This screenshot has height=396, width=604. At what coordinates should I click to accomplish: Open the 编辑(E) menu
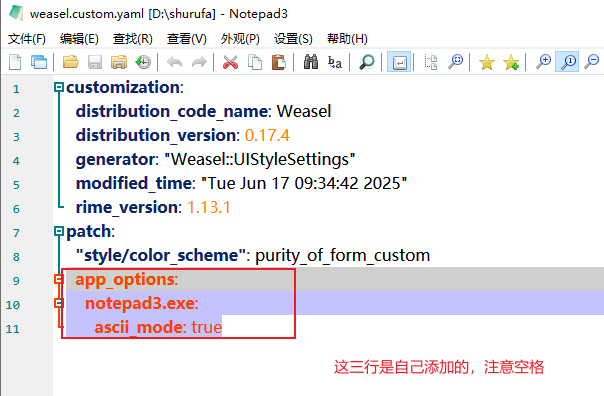pos(79,39)
